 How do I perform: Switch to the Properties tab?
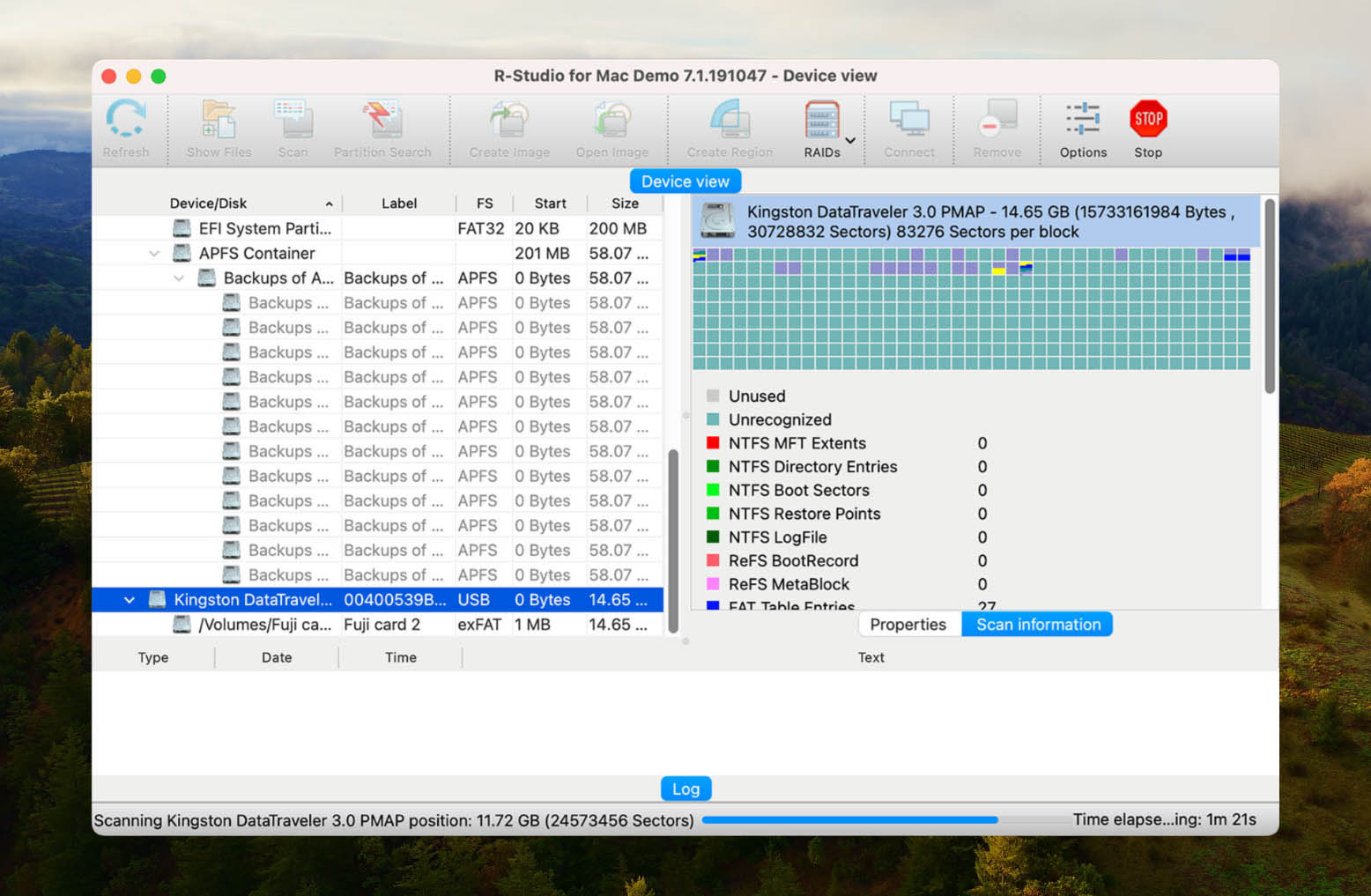(908, 624)
